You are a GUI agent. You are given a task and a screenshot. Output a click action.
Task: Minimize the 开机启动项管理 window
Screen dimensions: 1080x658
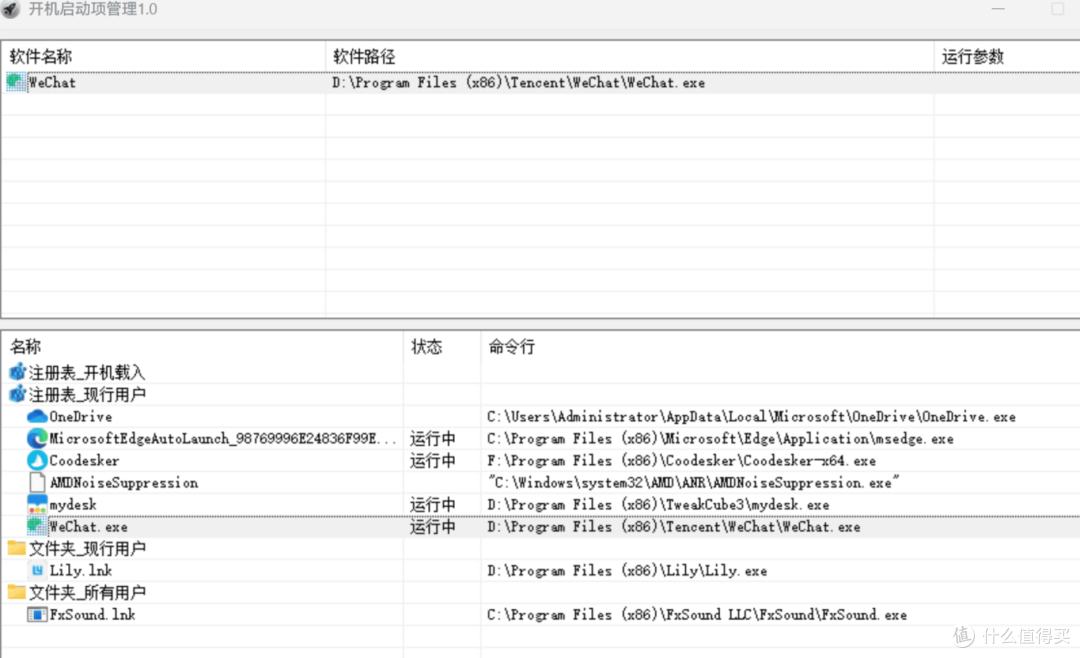pyautogui.click(x=998, y=9)
